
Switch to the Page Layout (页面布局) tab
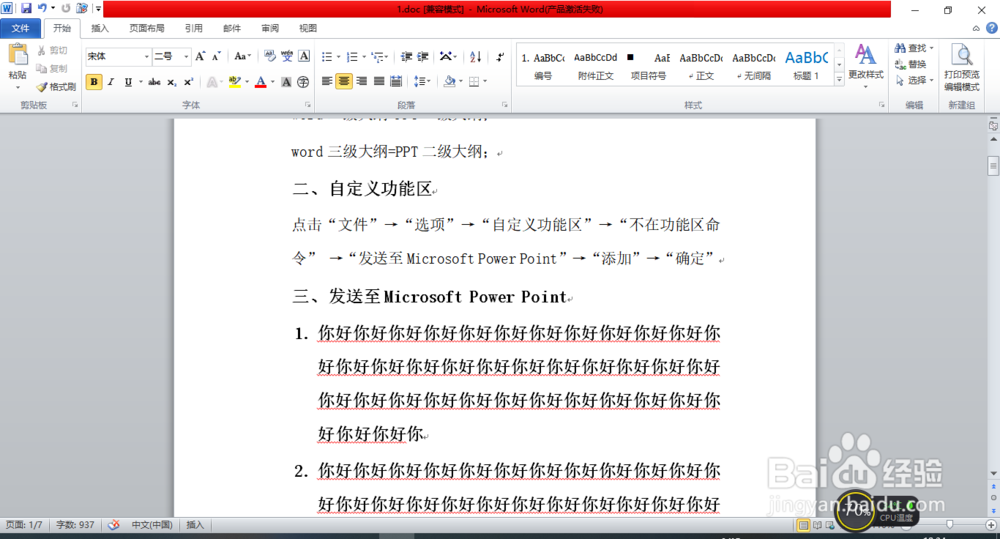click(147, 28)
